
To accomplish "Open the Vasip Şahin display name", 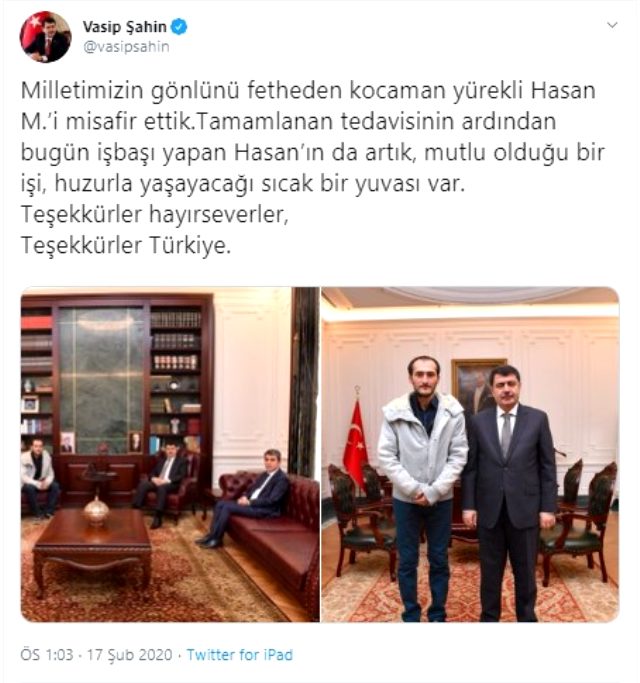I will click(125, 27).
